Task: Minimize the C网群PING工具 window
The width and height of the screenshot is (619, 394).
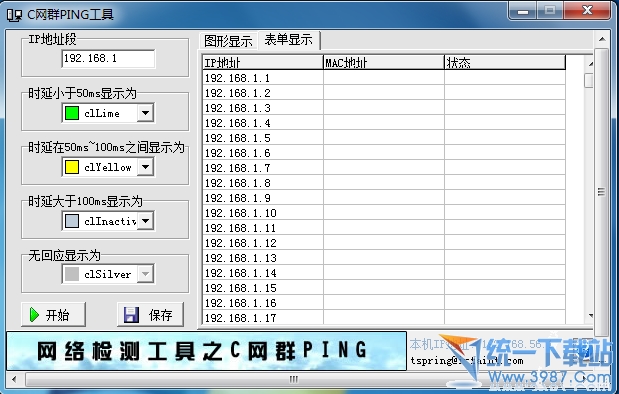Action: click(523, 11)
